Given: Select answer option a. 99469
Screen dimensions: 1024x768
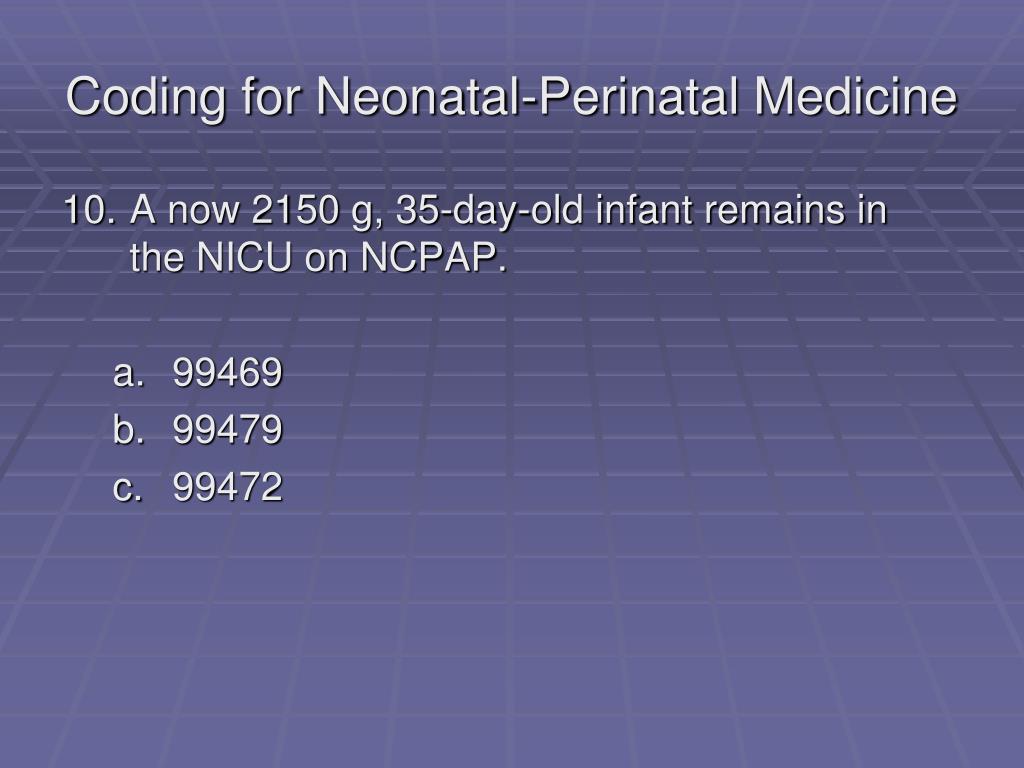Looking at the screenshot, I should coord(197,373).
